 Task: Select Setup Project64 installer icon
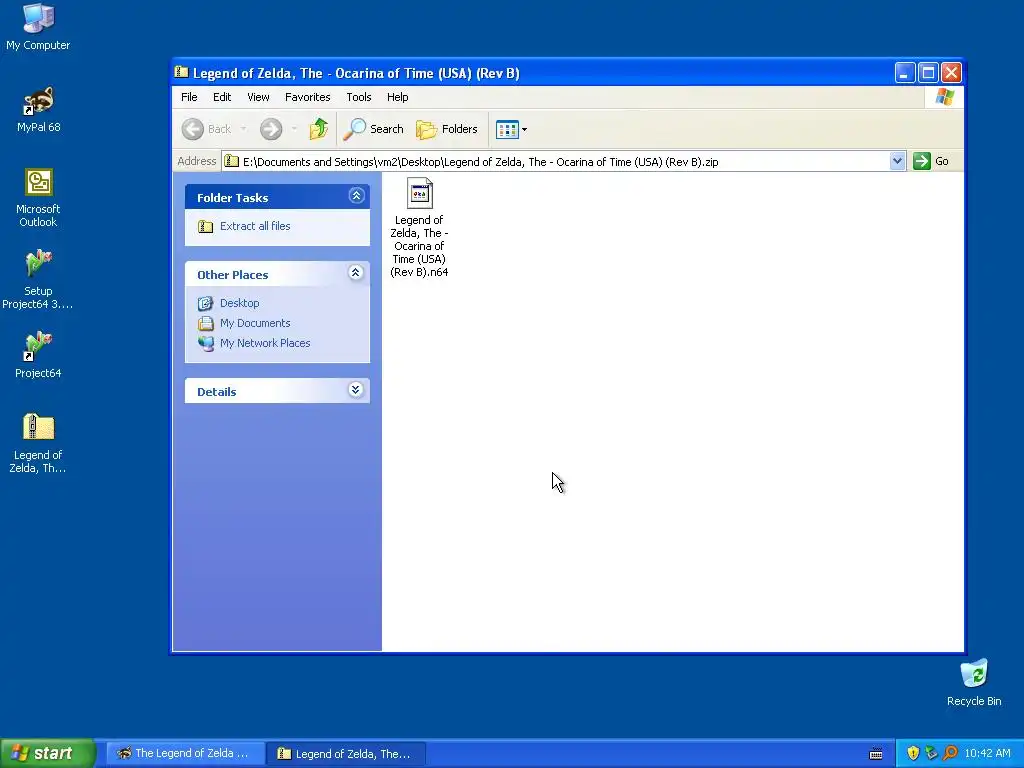(38, 279)
